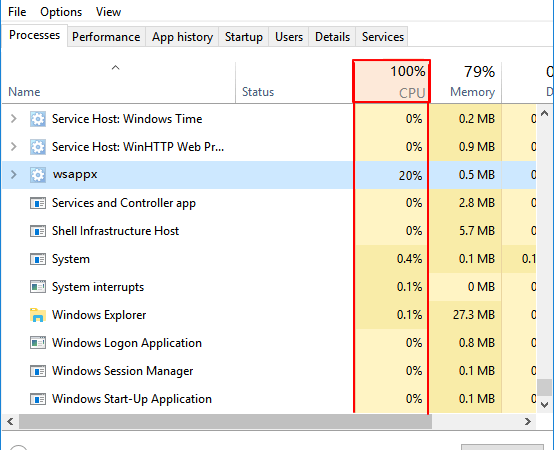The width and height of the screenshot is (554, 450).
Task: Click the Windows Logon Application icon
Action: [x=38, y=343]
